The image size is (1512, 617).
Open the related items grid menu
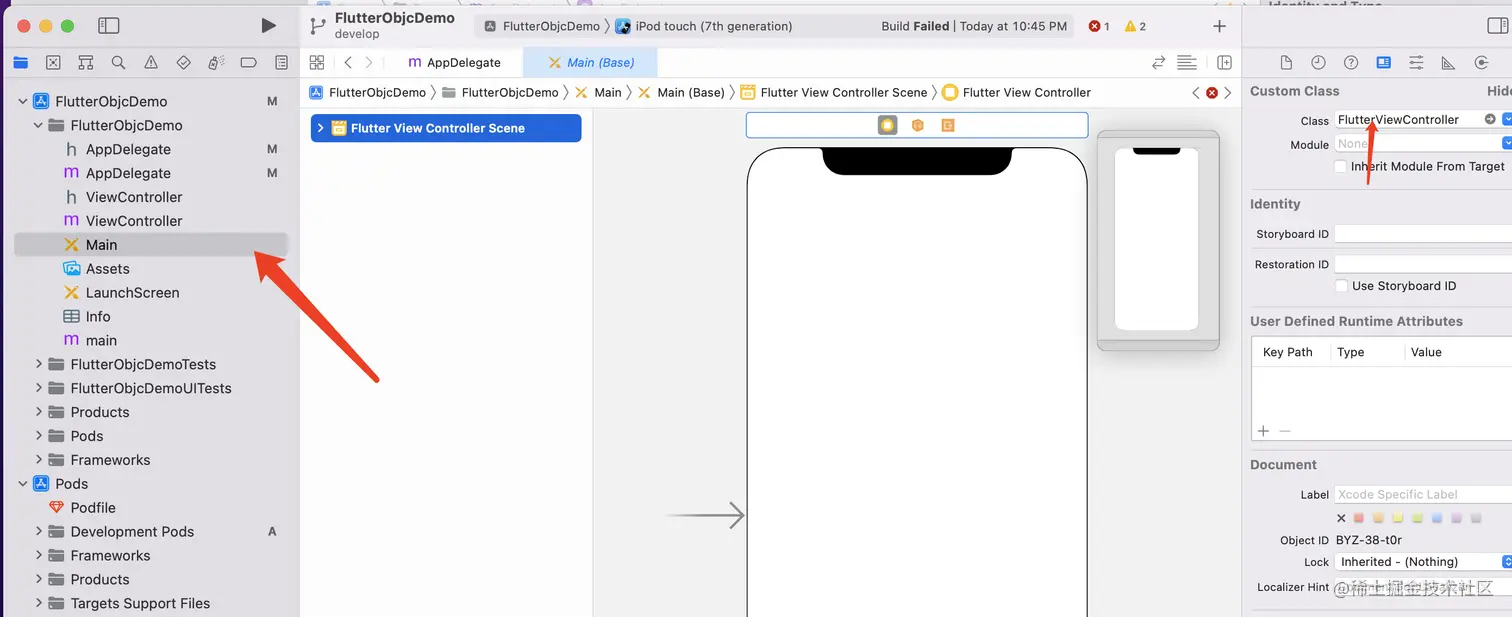317,62
